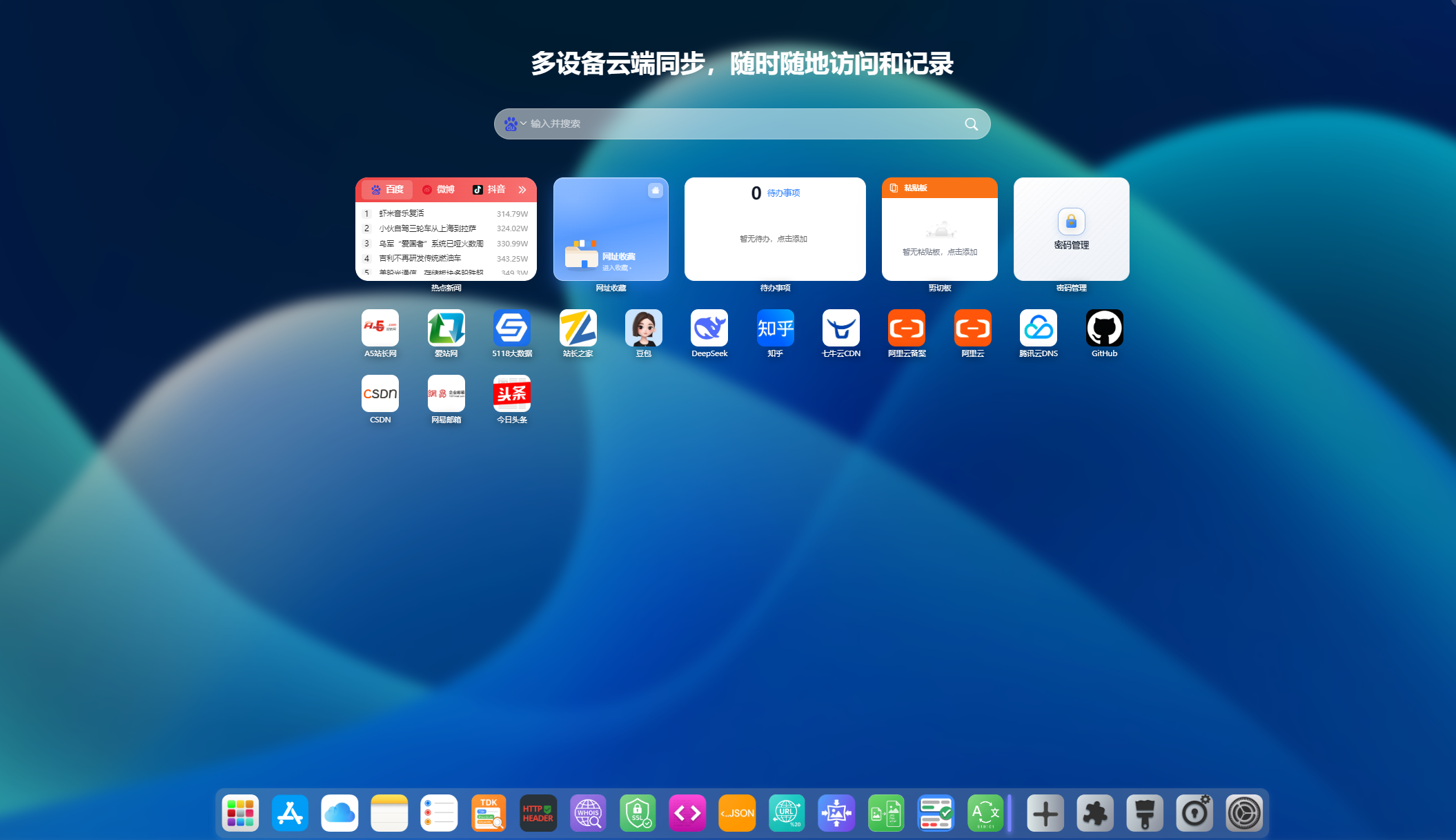Click the plus add icon in dock
Image resolution: width=1456 pixels, height=840 pixels.
1045,813
